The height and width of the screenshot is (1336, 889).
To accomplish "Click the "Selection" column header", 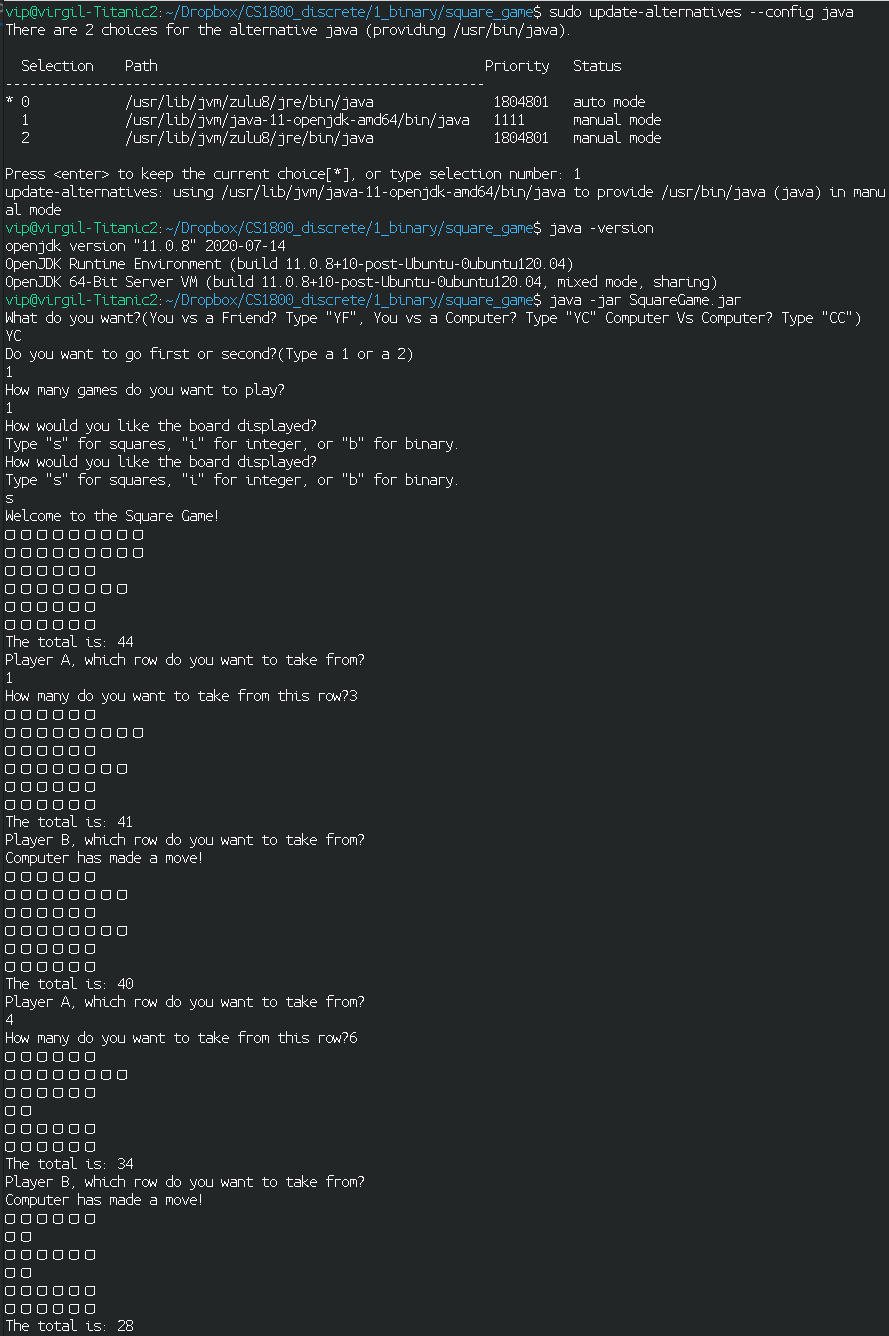I will pyautogui.click(x=57, y=66).
